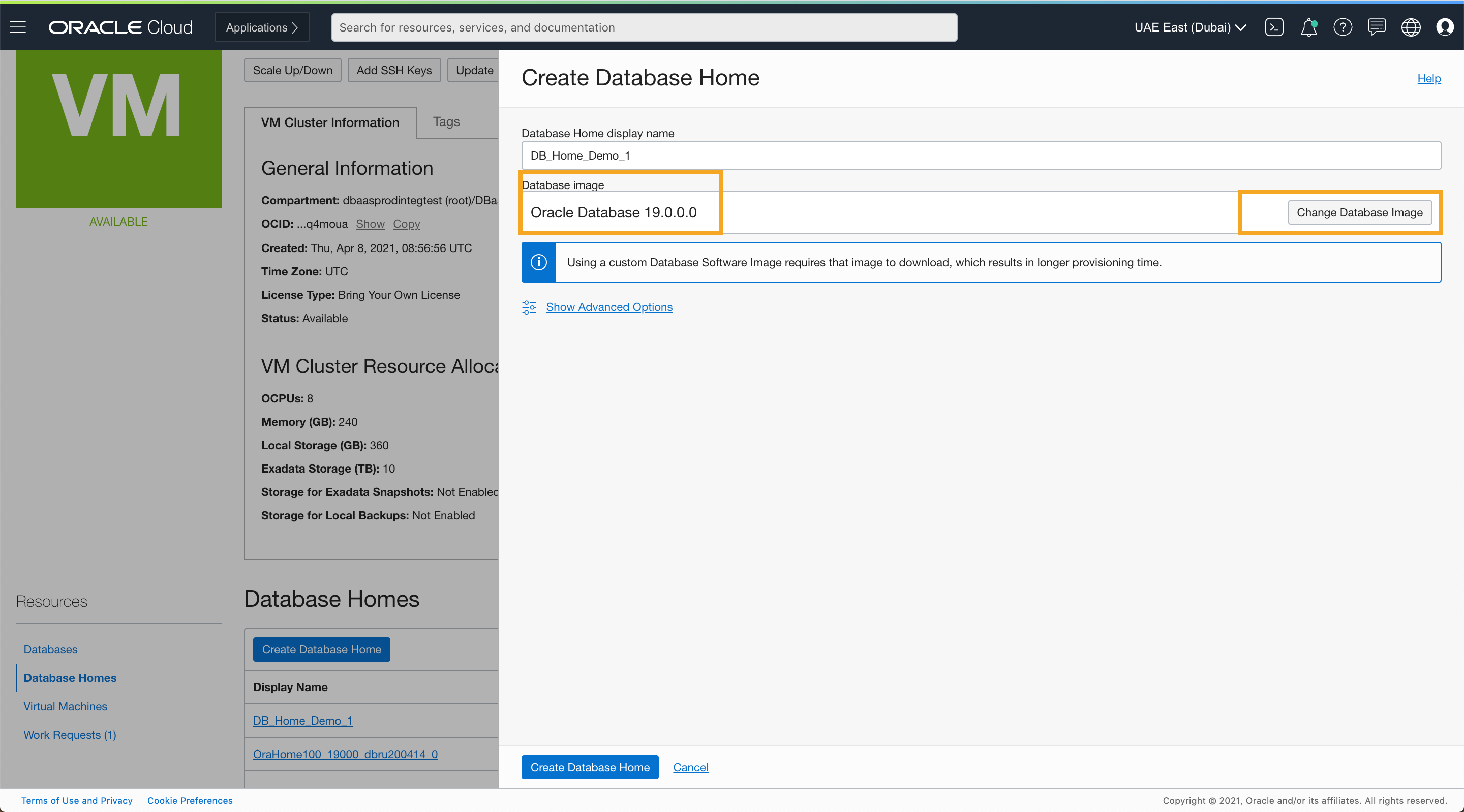1464x812 pixels.
Task: Open the Help link in panel header
Action: point(1429,78)
